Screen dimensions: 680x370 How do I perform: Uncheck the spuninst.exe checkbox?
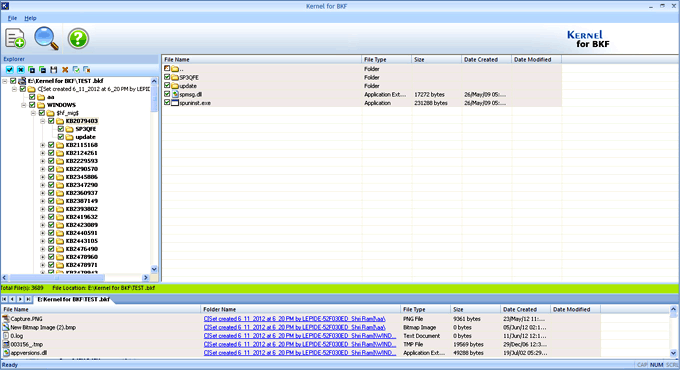167,103
